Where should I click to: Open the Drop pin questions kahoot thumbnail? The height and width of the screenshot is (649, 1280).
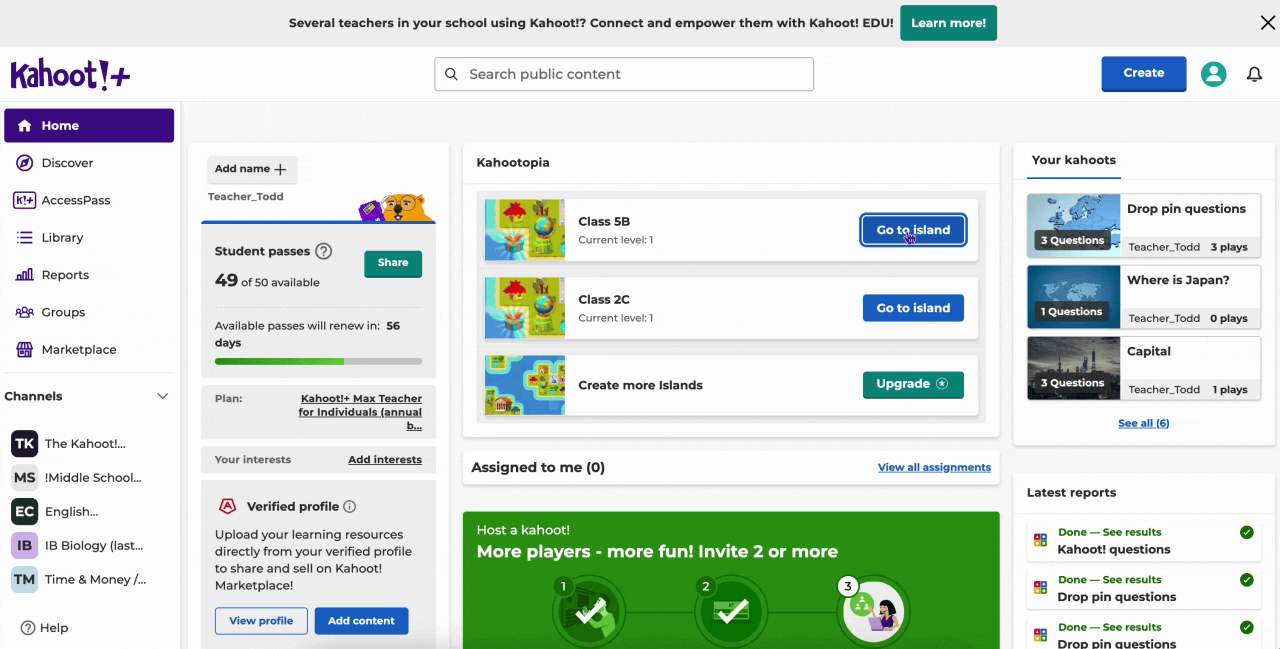(x=1073, y=223)
